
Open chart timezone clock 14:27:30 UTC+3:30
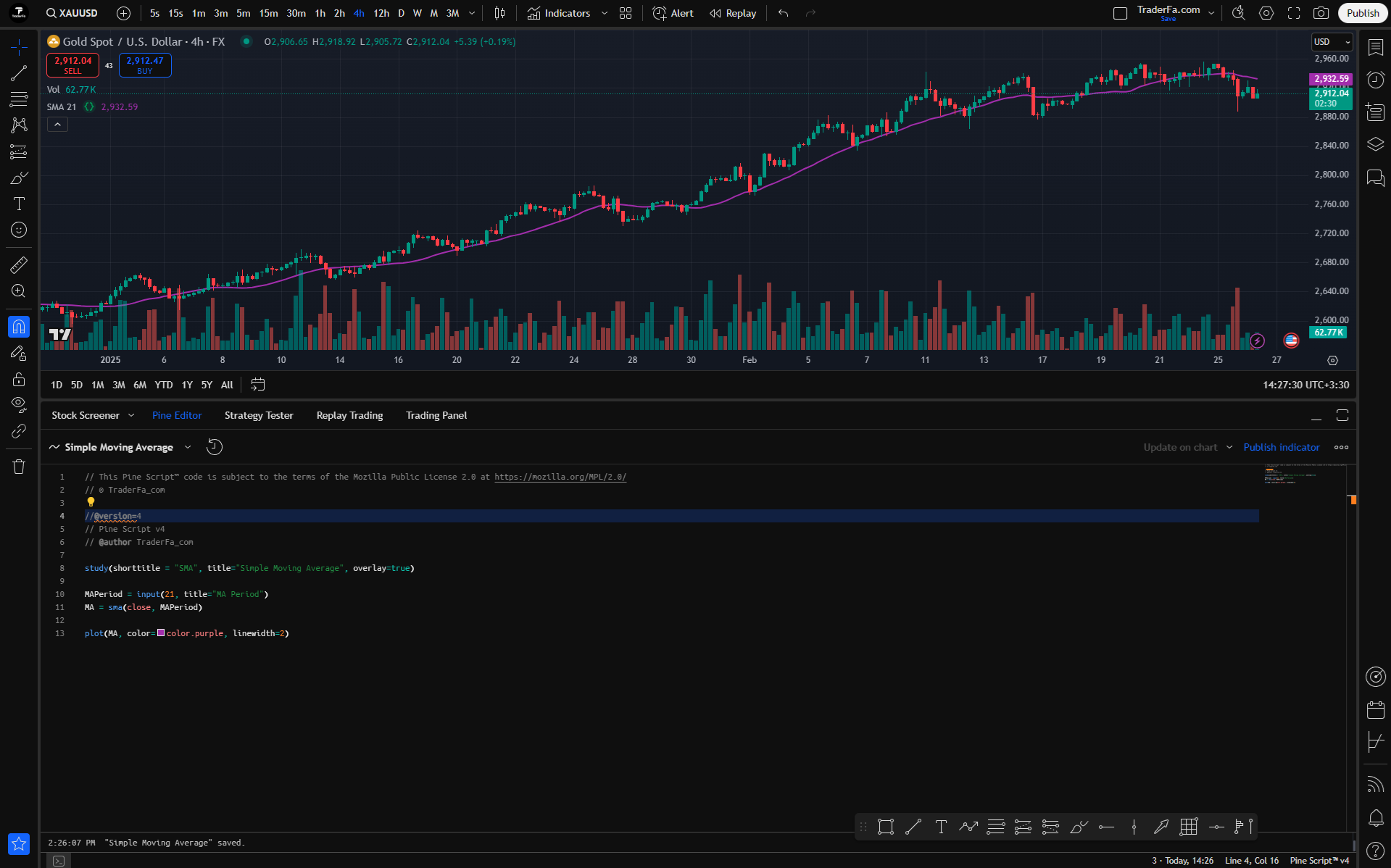pyautogui.click(x=1305, y=385)
